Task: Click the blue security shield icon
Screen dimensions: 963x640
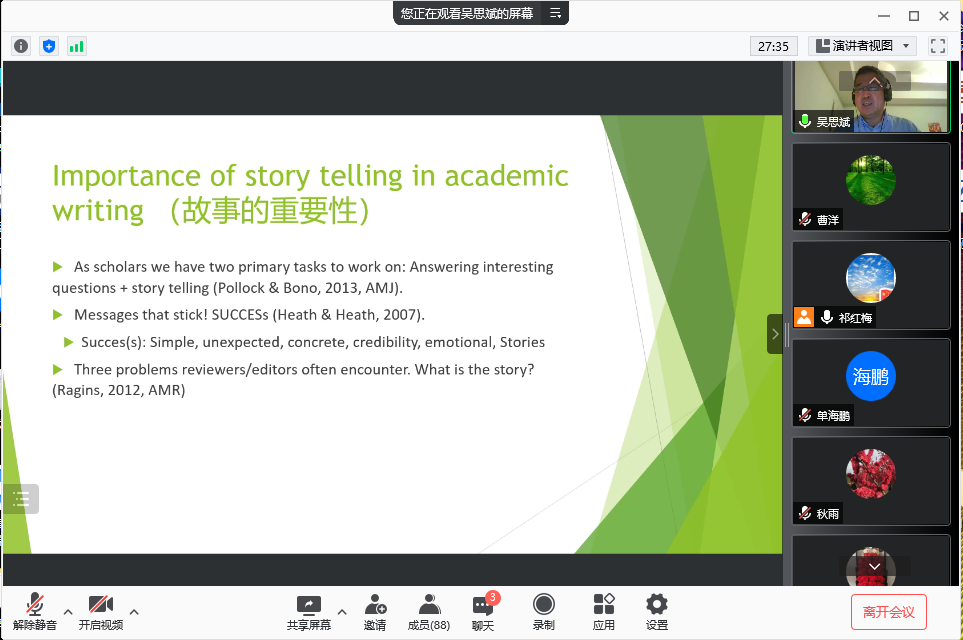Action: tap(49, 46)
